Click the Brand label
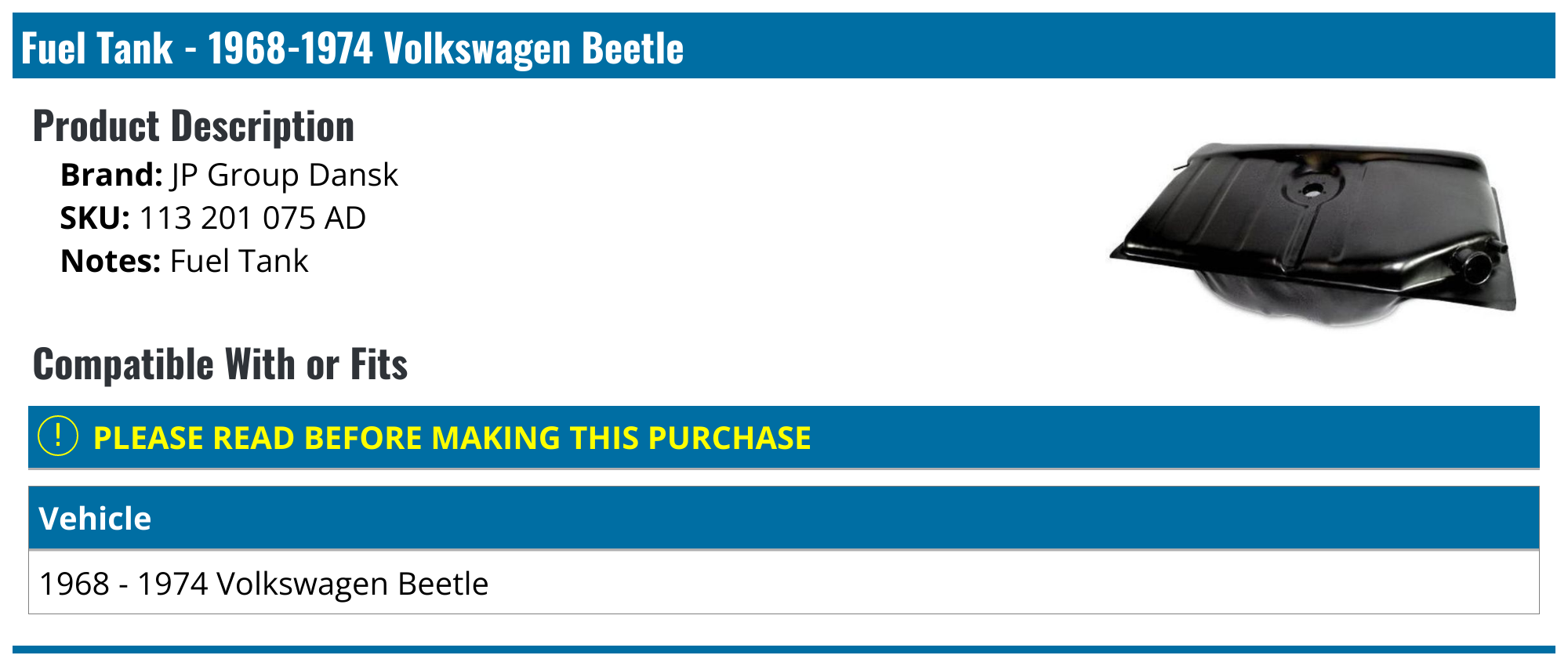The image size is (1568, 666). [x=111, y=175]
